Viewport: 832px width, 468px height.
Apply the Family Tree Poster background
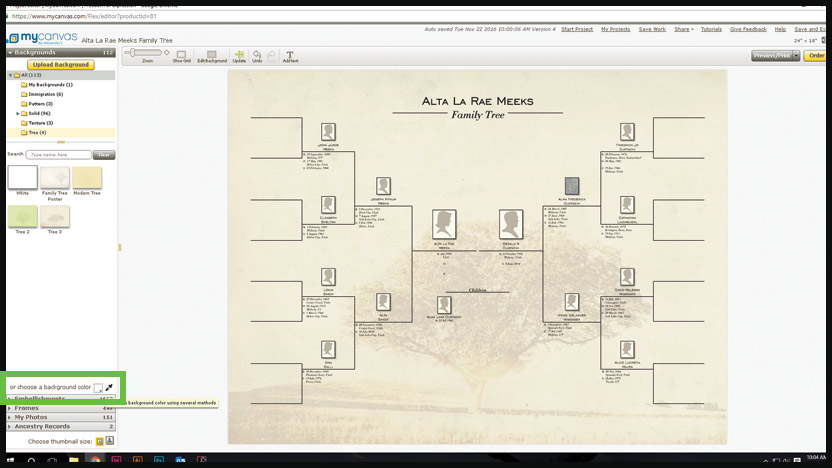point(55,177)
